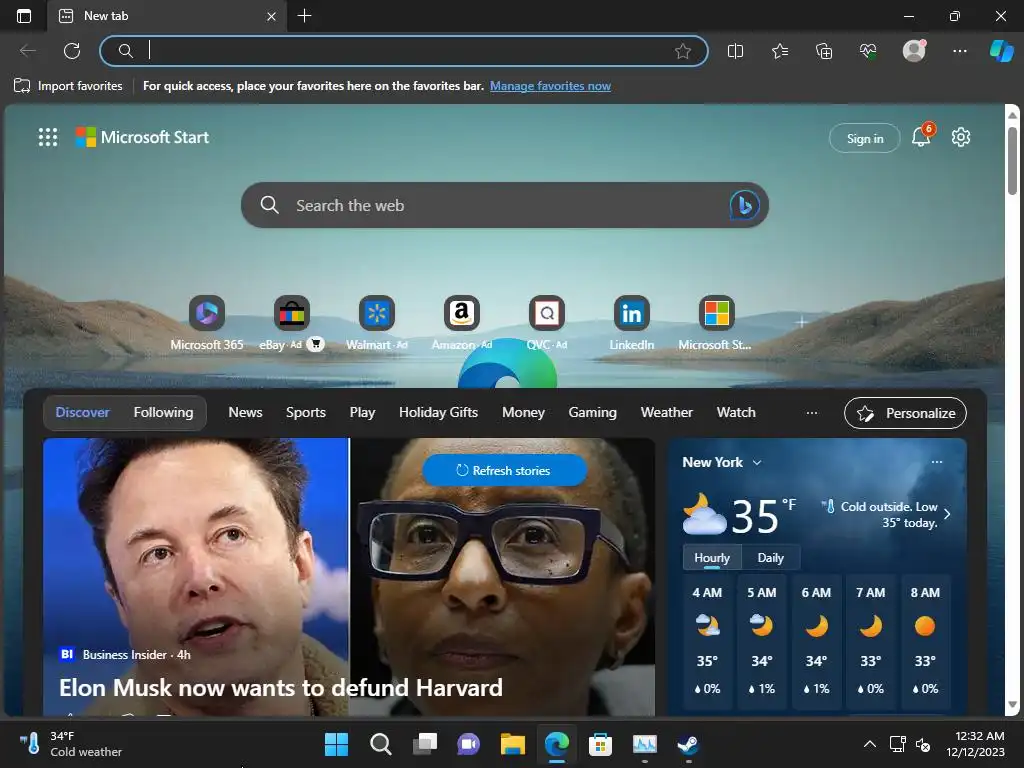Select the Following feed tab
Screen dimensions: 1024x768
click(163, 412)
